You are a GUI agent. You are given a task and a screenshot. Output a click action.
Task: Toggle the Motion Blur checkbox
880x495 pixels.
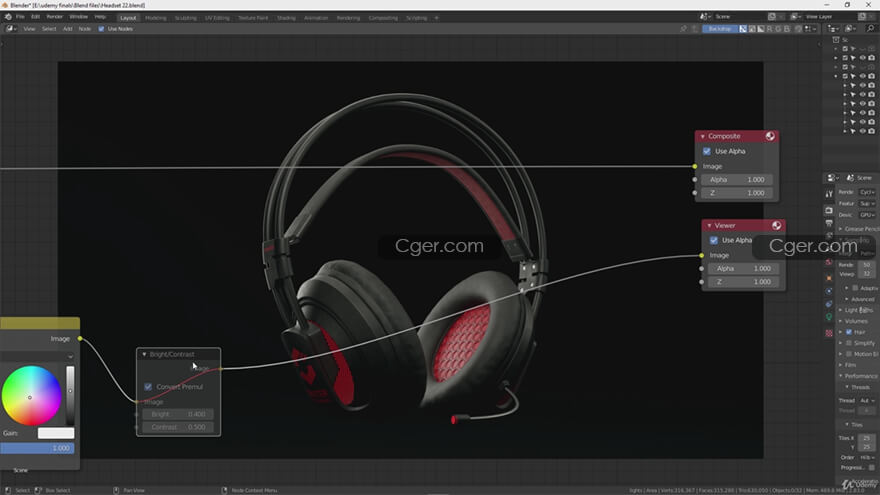(849, 354)
